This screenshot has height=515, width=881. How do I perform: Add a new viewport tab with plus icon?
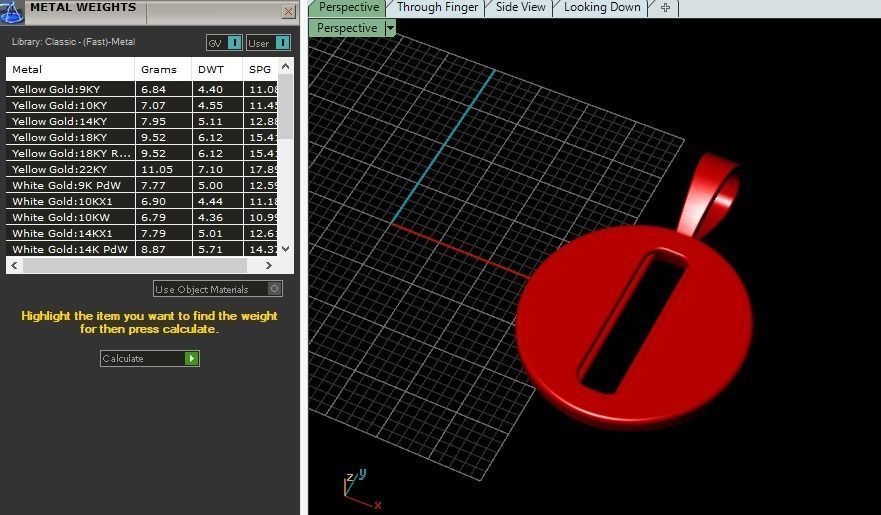[665, 7]
